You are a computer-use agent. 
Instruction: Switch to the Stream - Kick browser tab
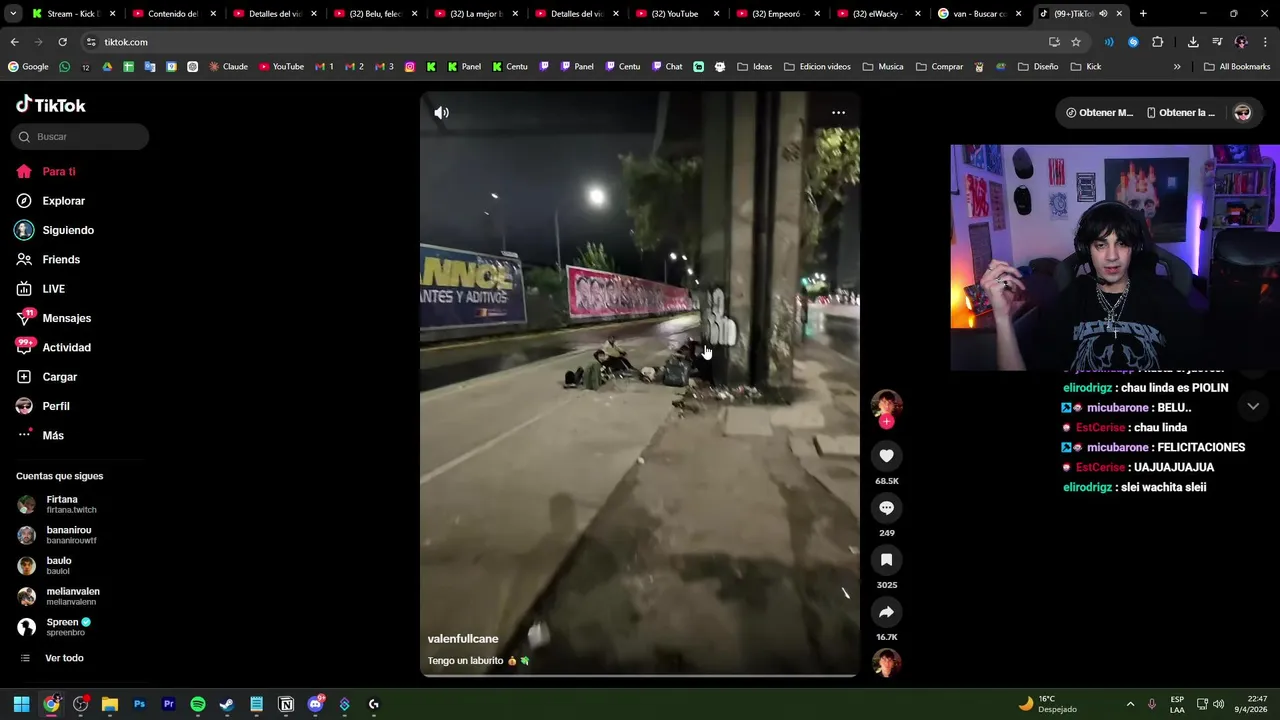pos(74,14)
